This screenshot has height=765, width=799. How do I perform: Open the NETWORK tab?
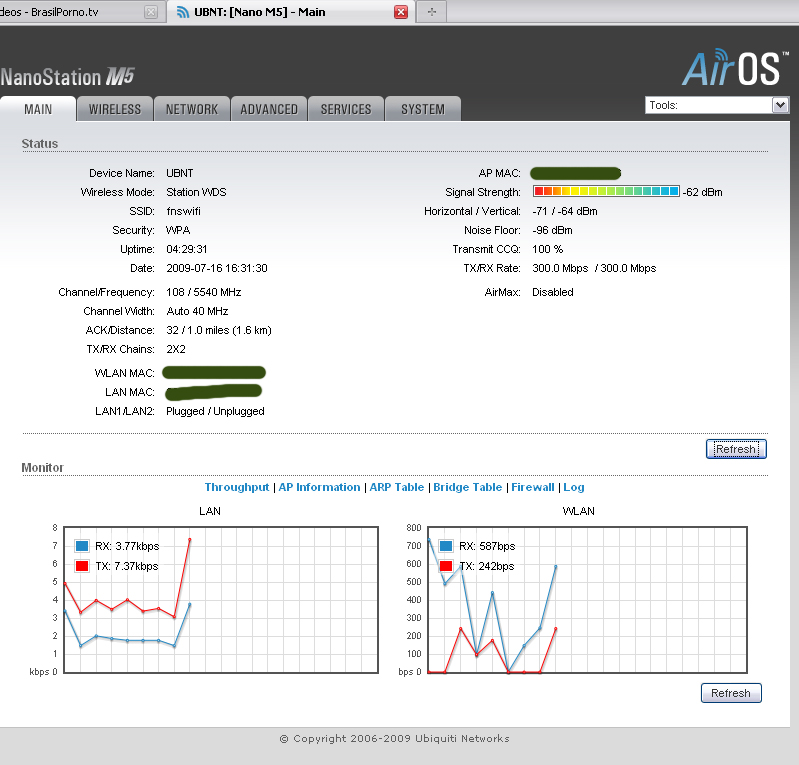pyautogui.click(x=192, y=109)
